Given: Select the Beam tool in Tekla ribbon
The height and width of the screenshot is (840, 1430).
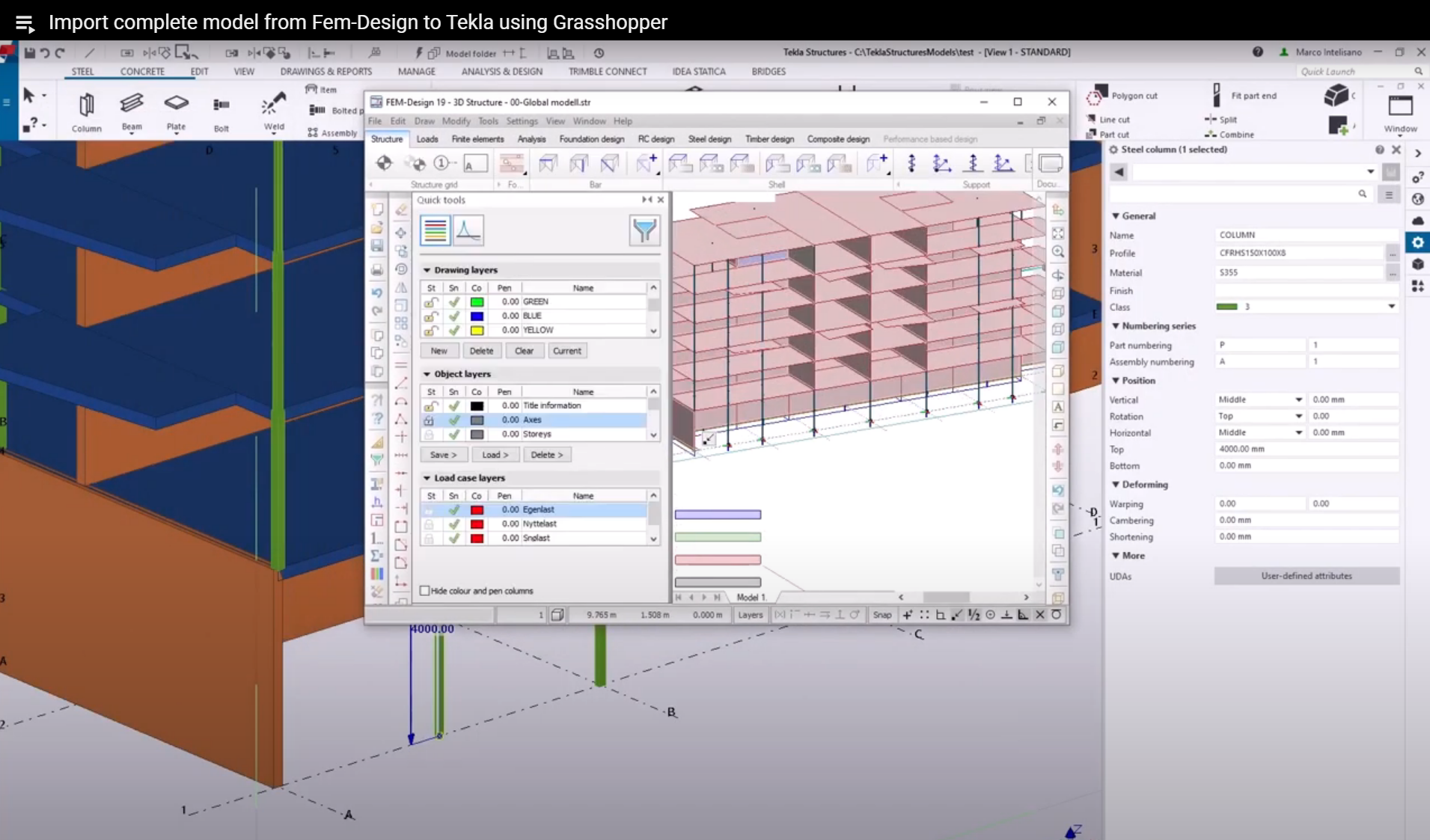Looking at the screenshot, I should coord(132,111).
